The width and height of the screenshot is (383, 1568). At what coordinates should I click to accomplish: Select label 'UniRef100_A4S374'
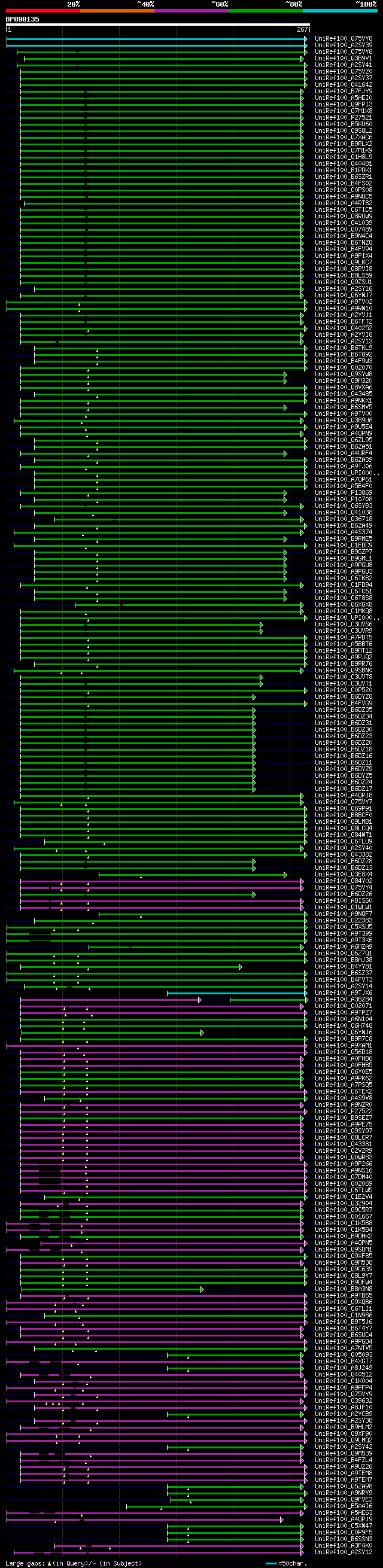(344, 532)
